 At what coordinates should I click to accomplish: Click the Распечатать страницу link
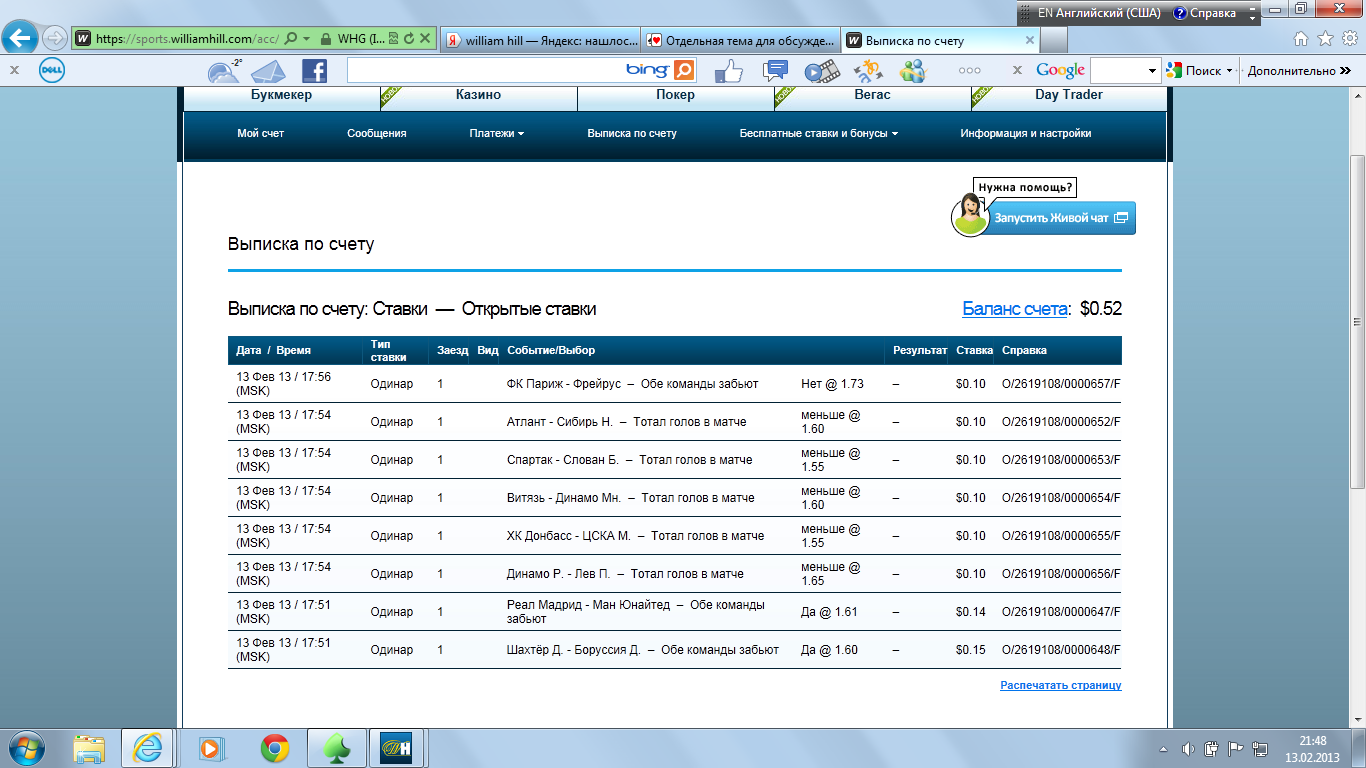click(x=1060, y=685)
